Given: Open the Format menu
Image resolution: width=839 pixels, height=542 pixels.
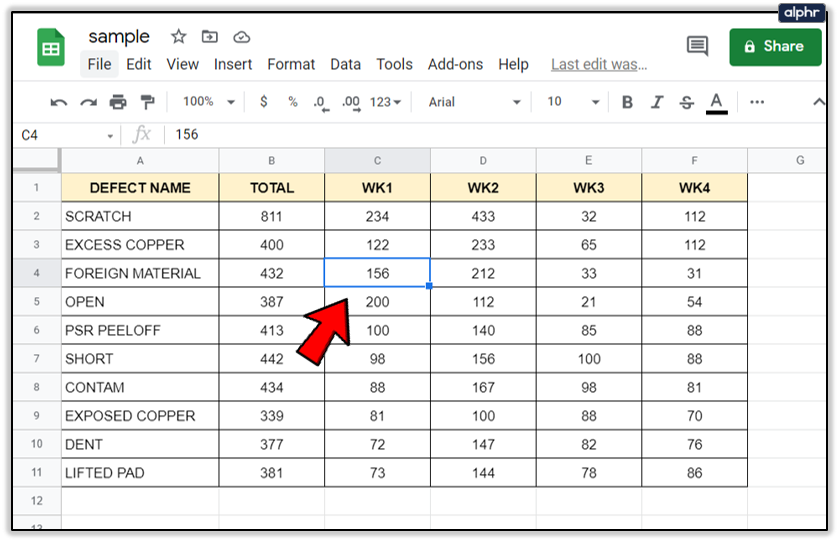Looking at the screenshot, I should 291,64.
